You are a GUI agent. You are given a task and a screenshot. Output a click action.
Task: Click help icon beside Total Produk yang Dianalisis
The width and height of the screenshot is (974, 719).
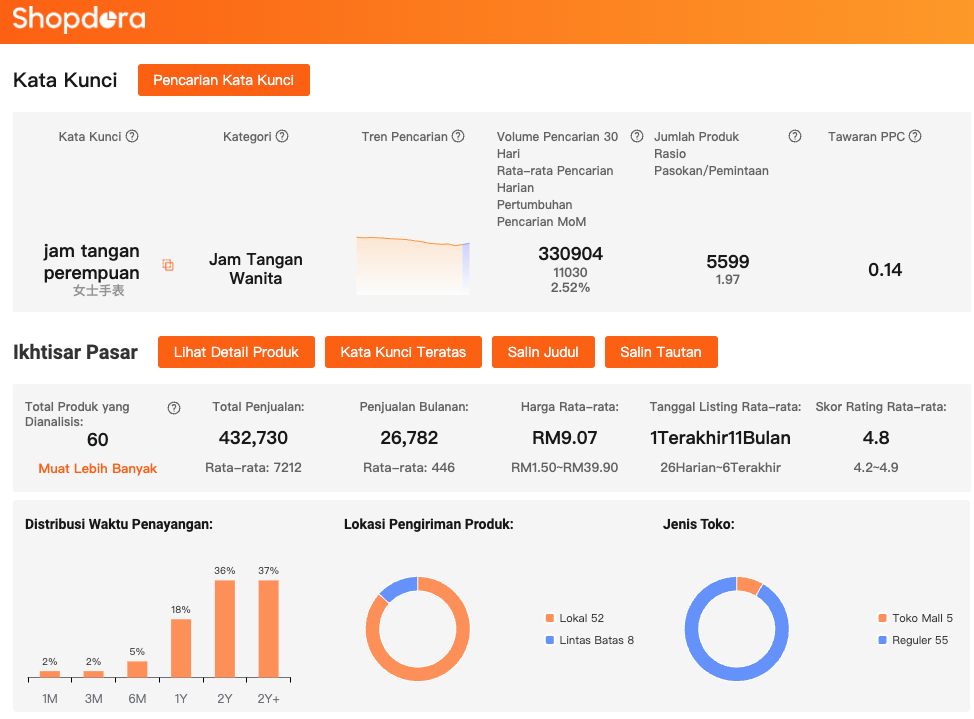coord(174,408)
